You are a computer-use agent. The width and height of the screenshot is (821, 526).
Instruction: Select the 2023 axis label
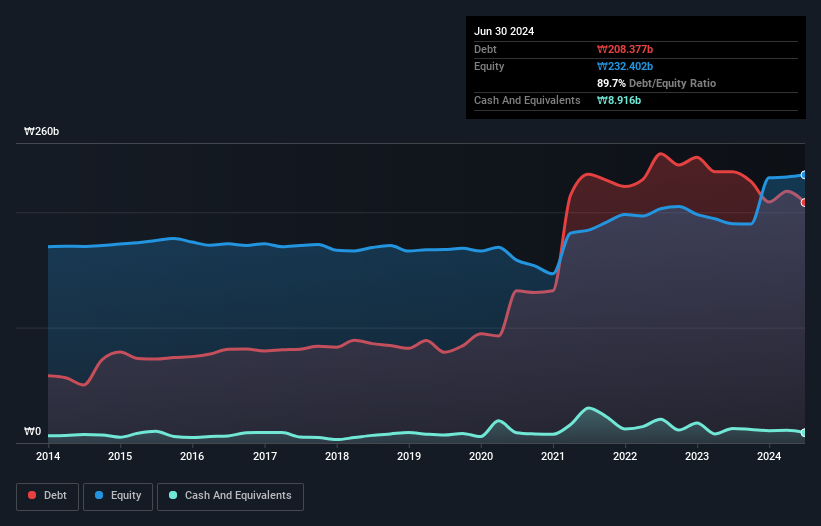(x=697, y=456)
